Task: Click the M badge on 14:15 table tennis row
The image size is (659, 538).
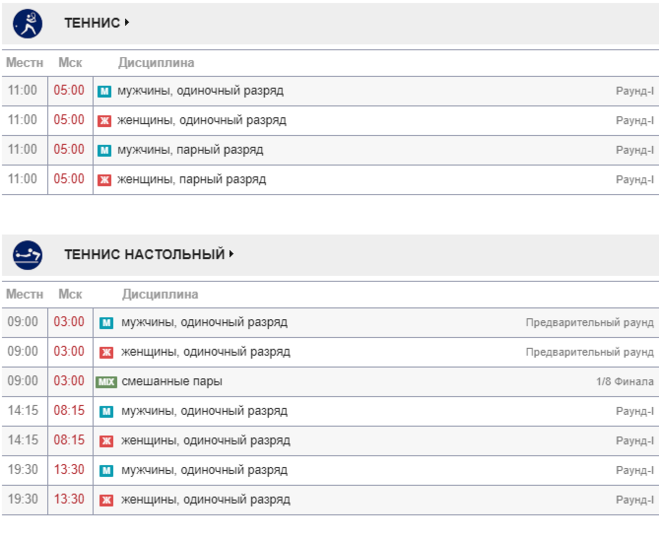Action: tap(106, 411)
